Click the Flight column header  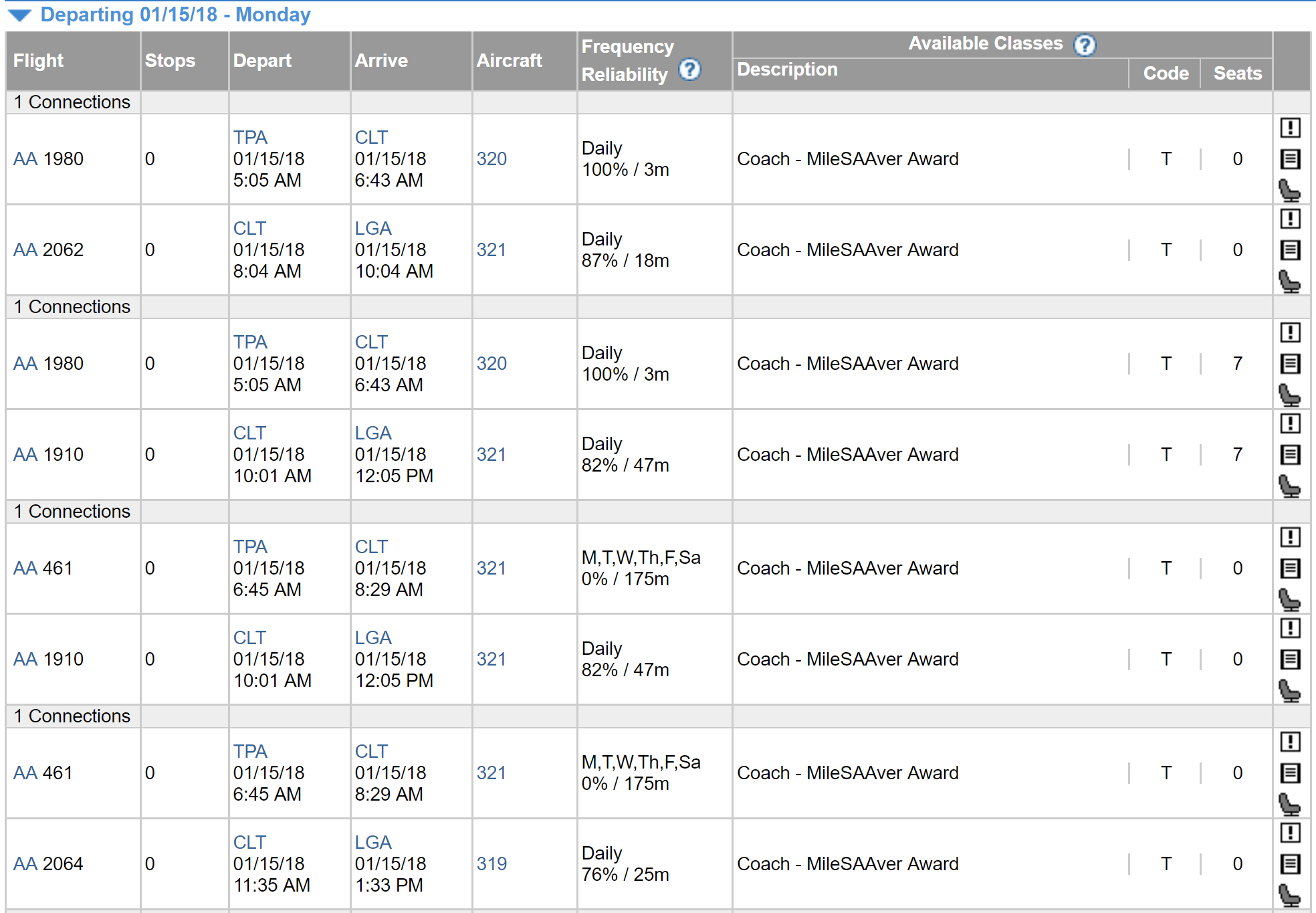point(38,61)
